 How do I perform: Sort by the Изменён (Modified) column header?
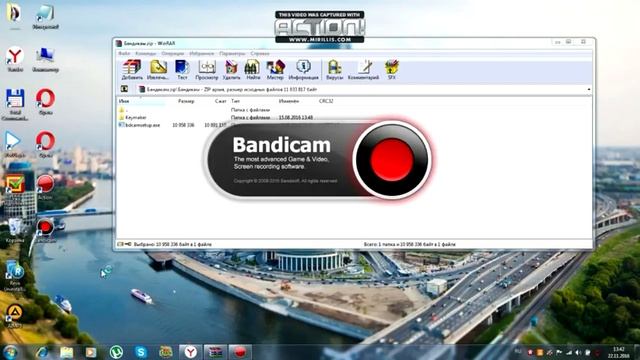(x=289, y=101)
